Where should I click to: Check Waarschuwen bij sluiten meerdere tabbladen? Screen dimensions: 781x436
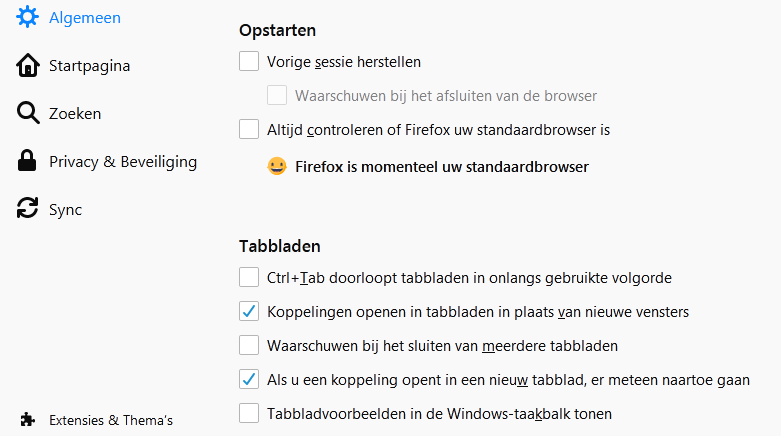249,346
